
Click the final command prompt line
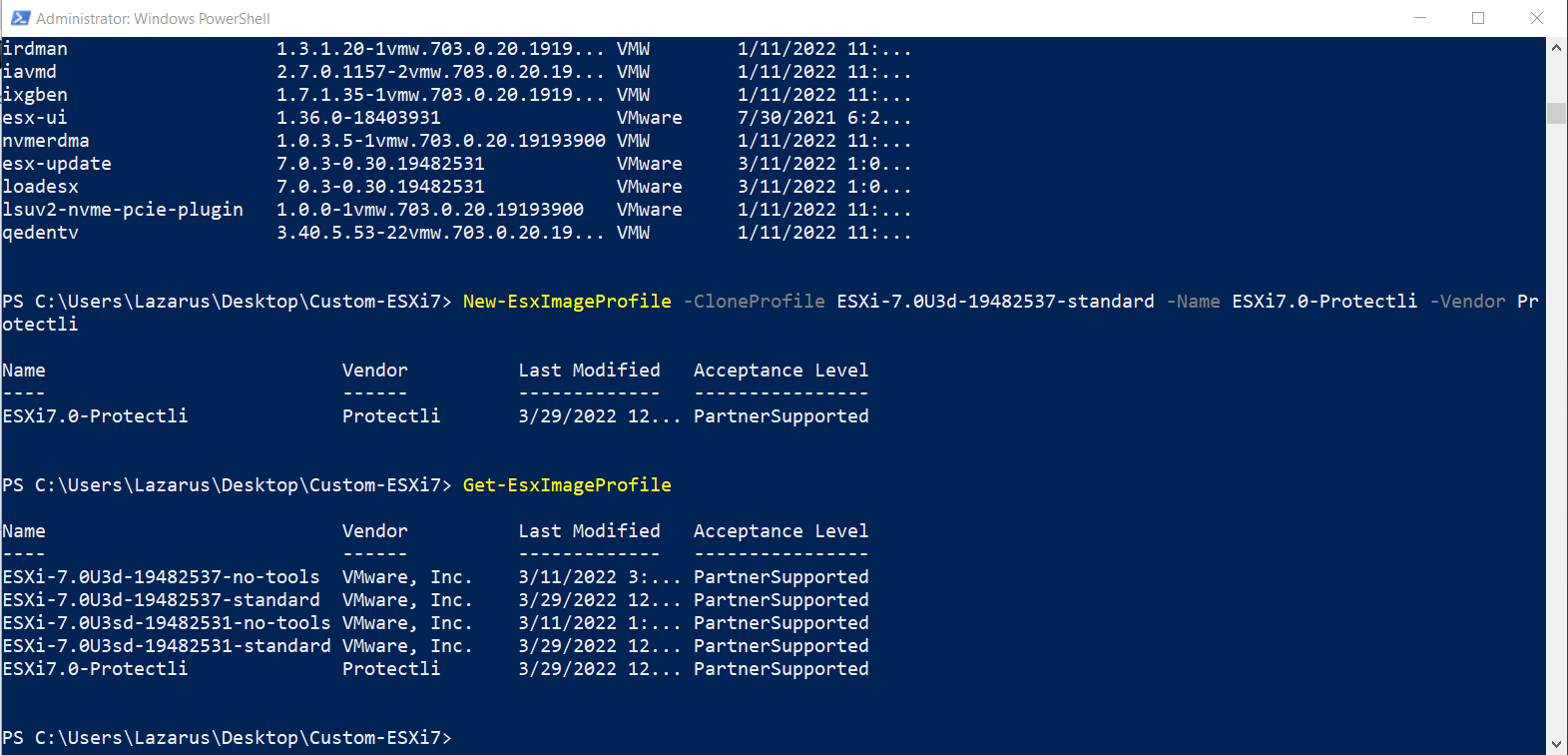[x=227, y=738]
